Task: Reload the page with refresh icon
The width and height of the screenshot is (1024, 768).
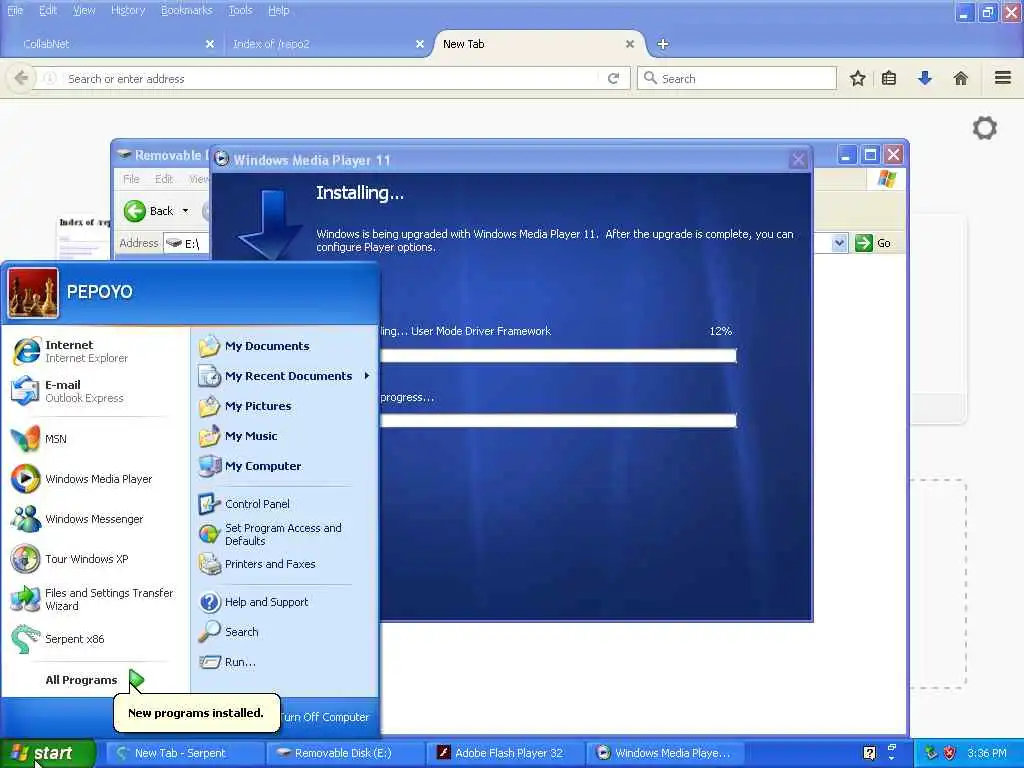Action: click(x=613, y=78)
